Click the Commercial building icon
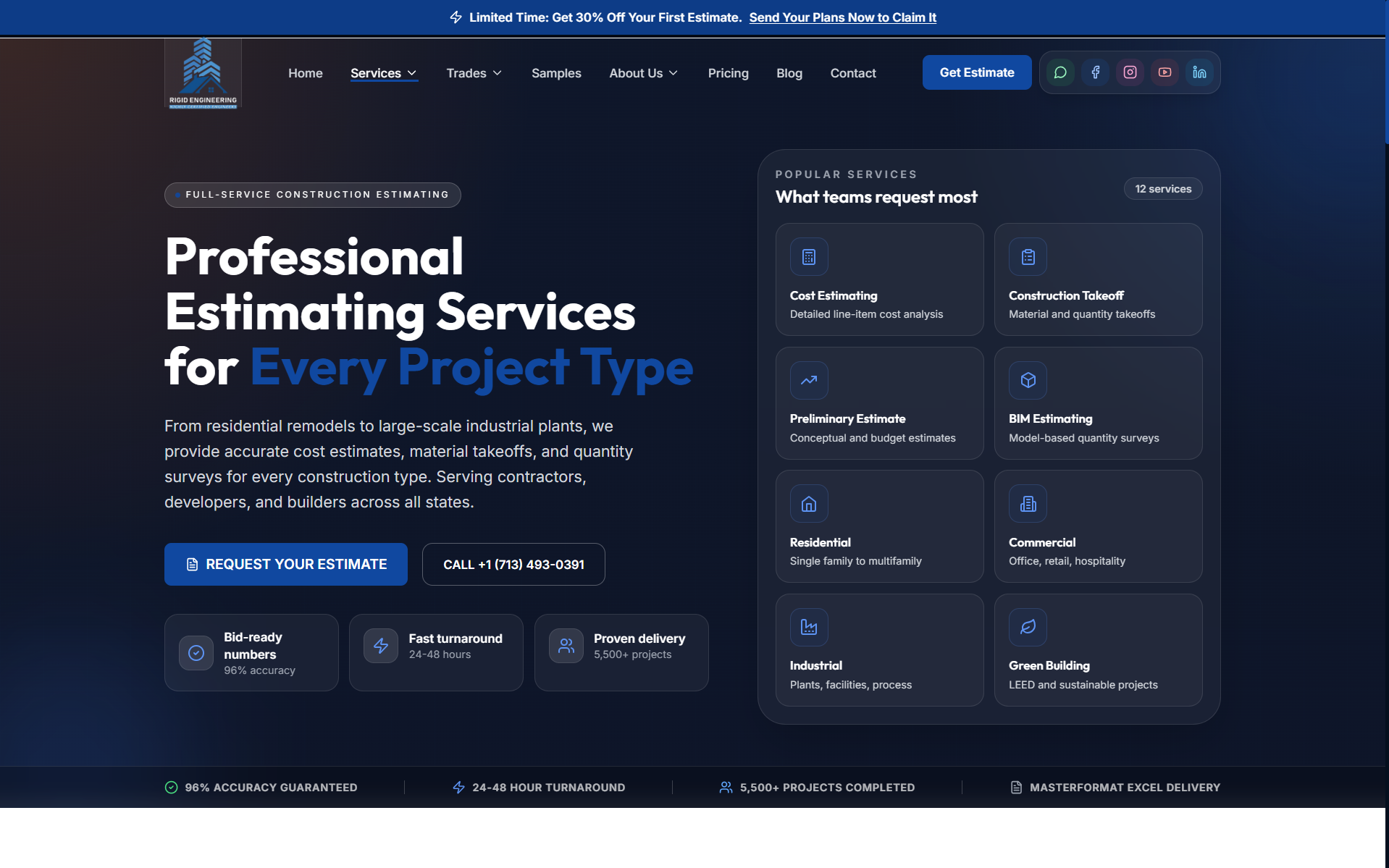This screenshot has height=868, width=1389. tap(1028, 504)
